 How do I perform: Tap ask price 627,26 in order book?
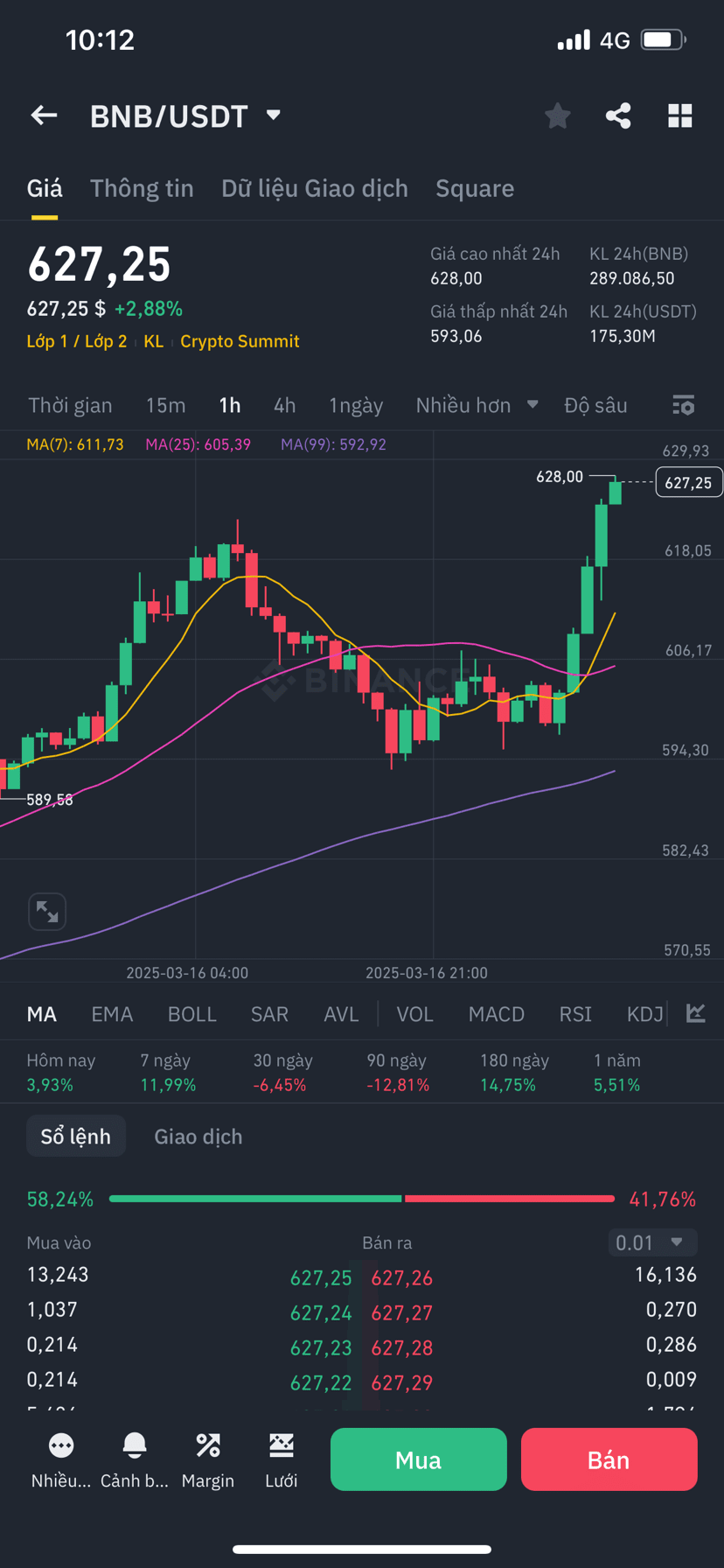[x=402, y=1277]
